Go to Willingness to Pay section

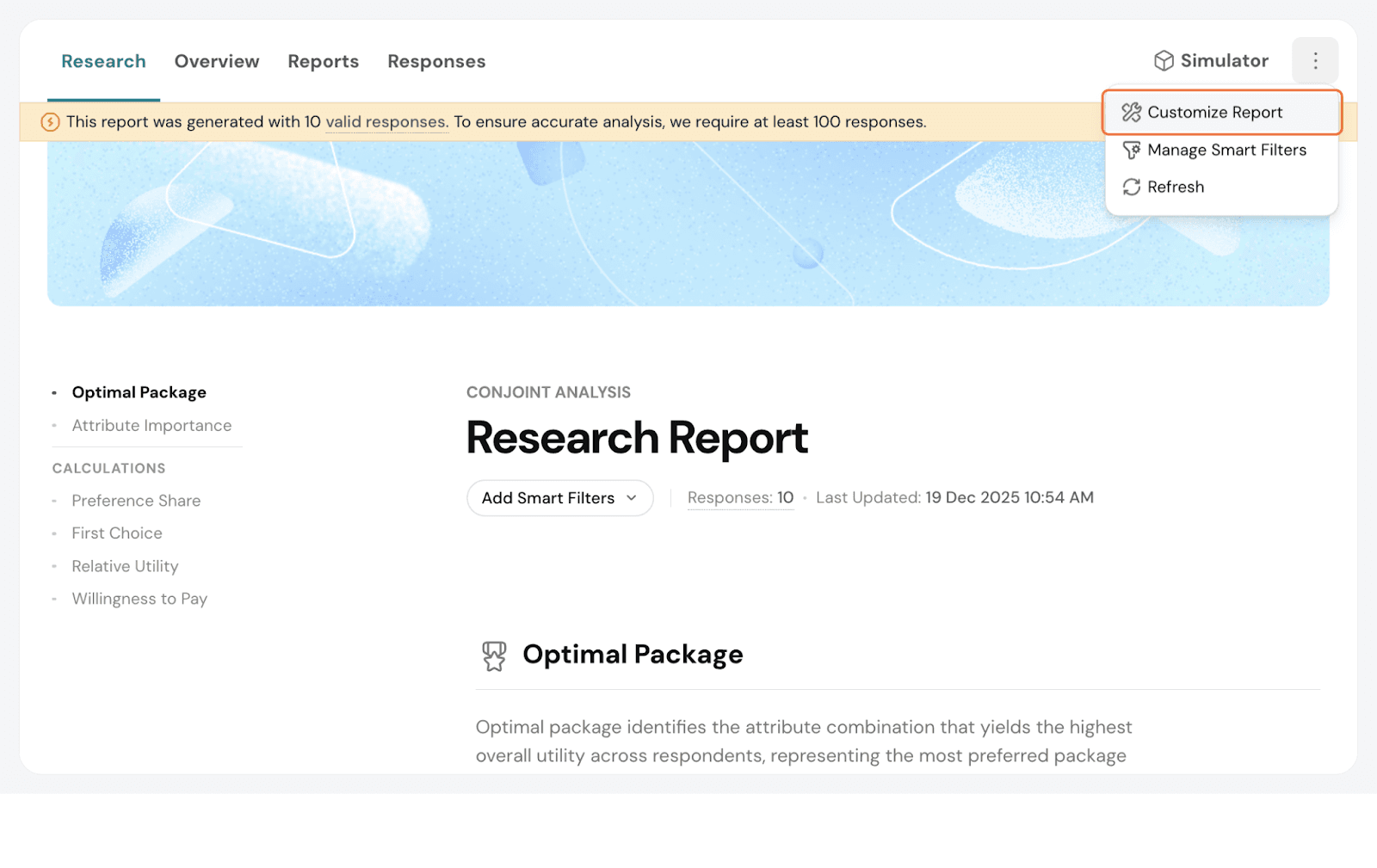(139, 599)
